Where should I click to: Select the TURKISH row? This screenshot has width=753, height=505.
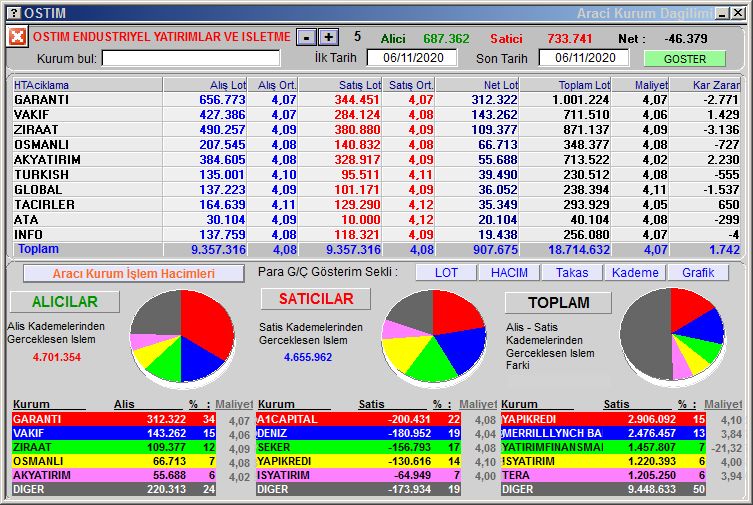376,174
